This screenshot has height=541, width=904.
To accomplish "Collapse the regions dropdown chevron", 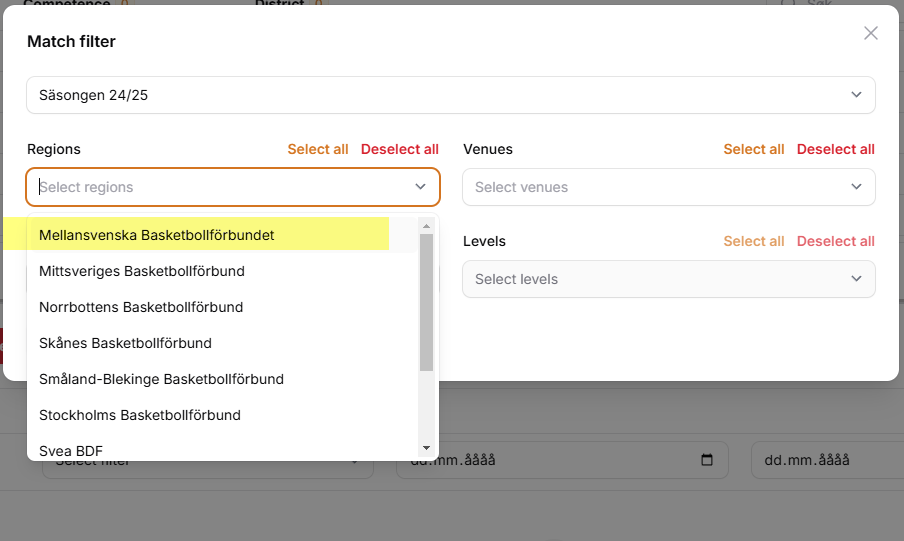I will [420, 187].
